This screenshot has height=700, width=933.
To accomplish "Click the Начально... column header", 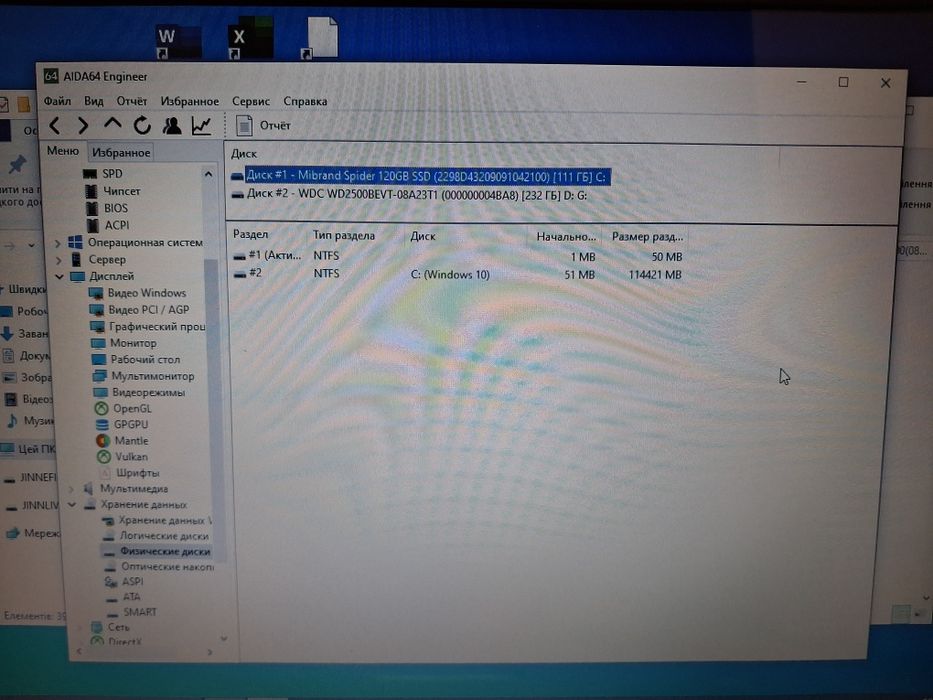I will pyautogui.click(x=566, y=237).
